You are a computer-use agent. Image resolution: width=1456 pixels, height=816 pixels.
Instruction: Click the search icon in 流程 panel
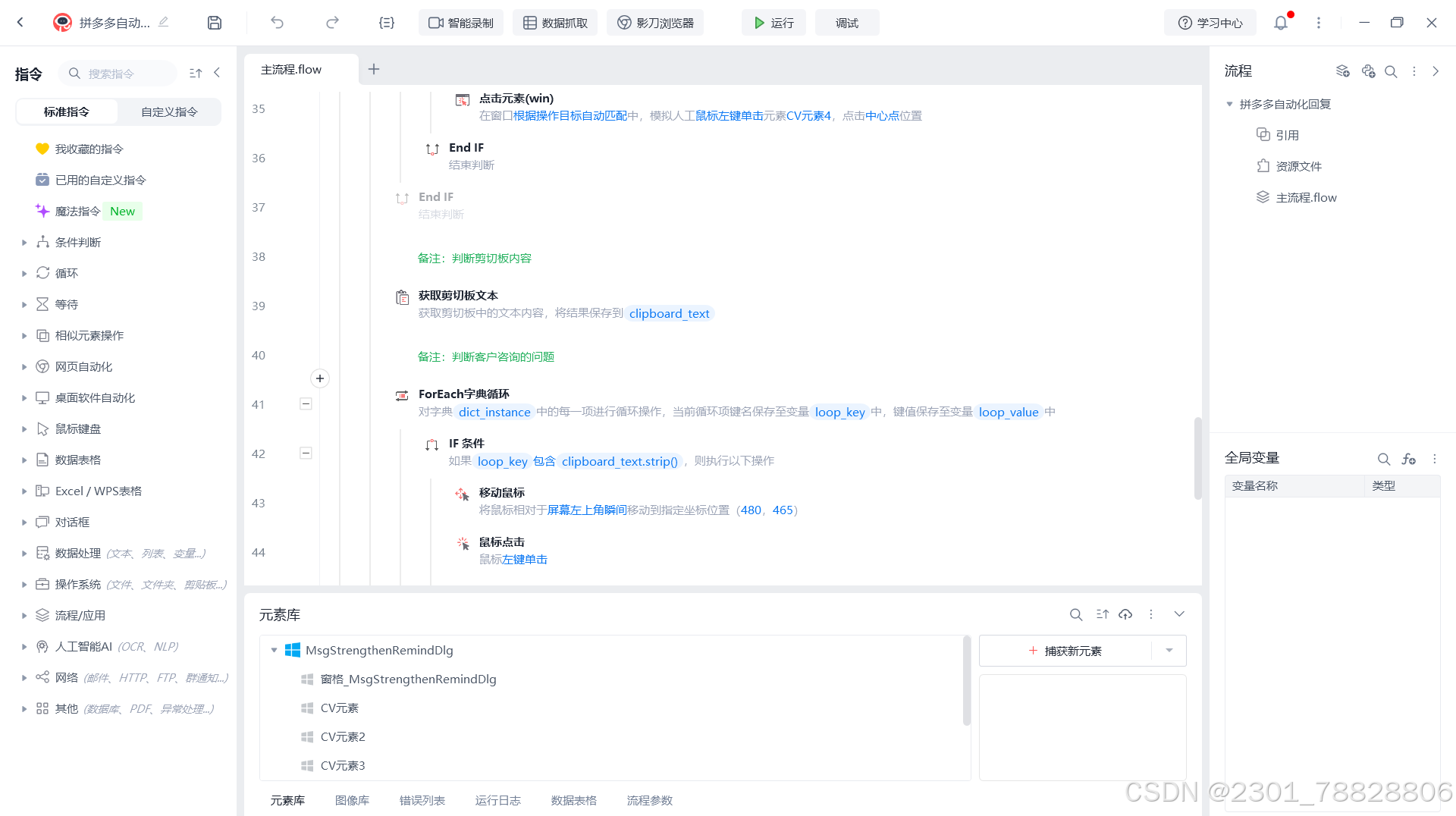1391,71
